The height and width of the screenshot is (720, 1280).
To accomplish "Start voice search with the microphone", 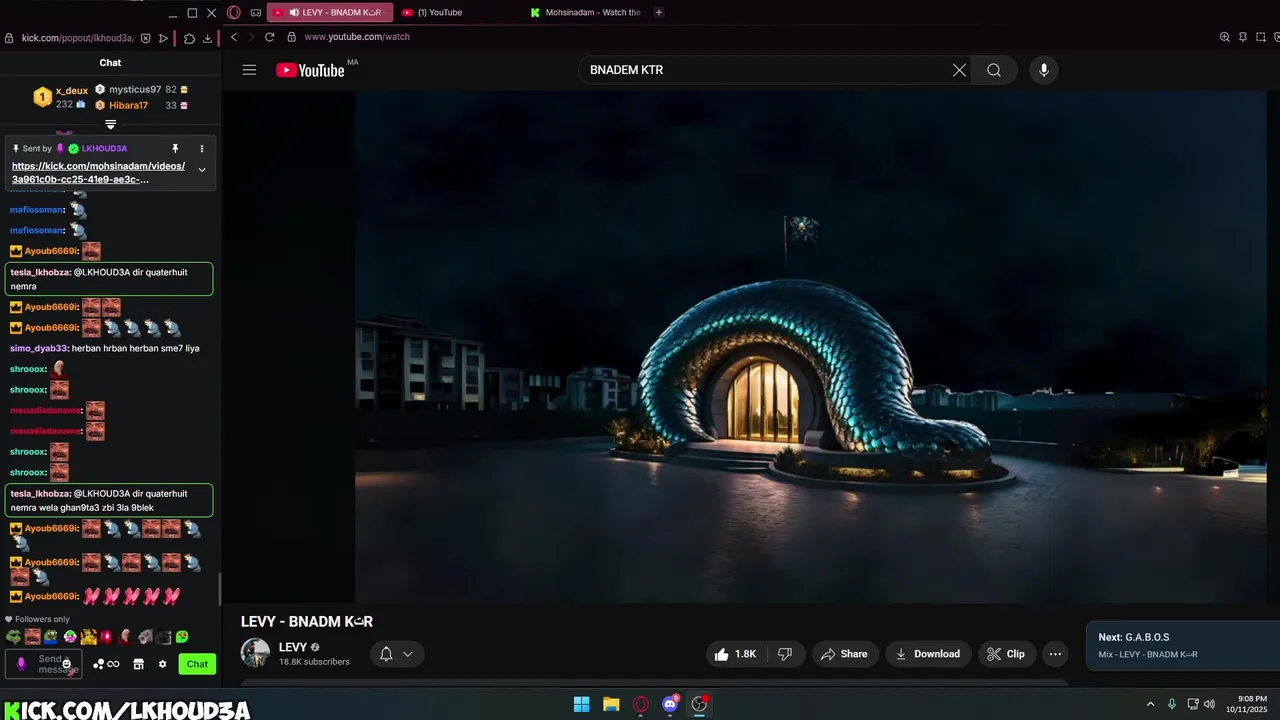I will (x=1044, y=70).
